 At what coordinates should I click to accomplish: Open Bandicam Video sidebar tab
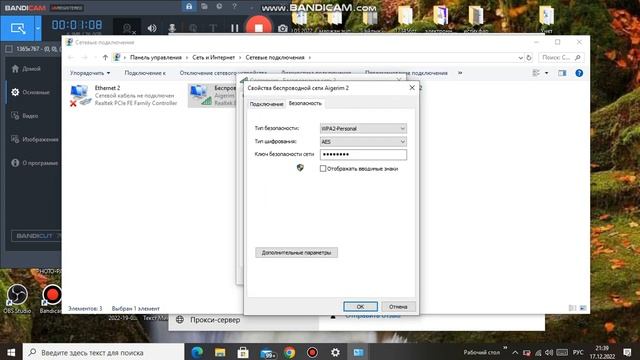click(25, 116)
